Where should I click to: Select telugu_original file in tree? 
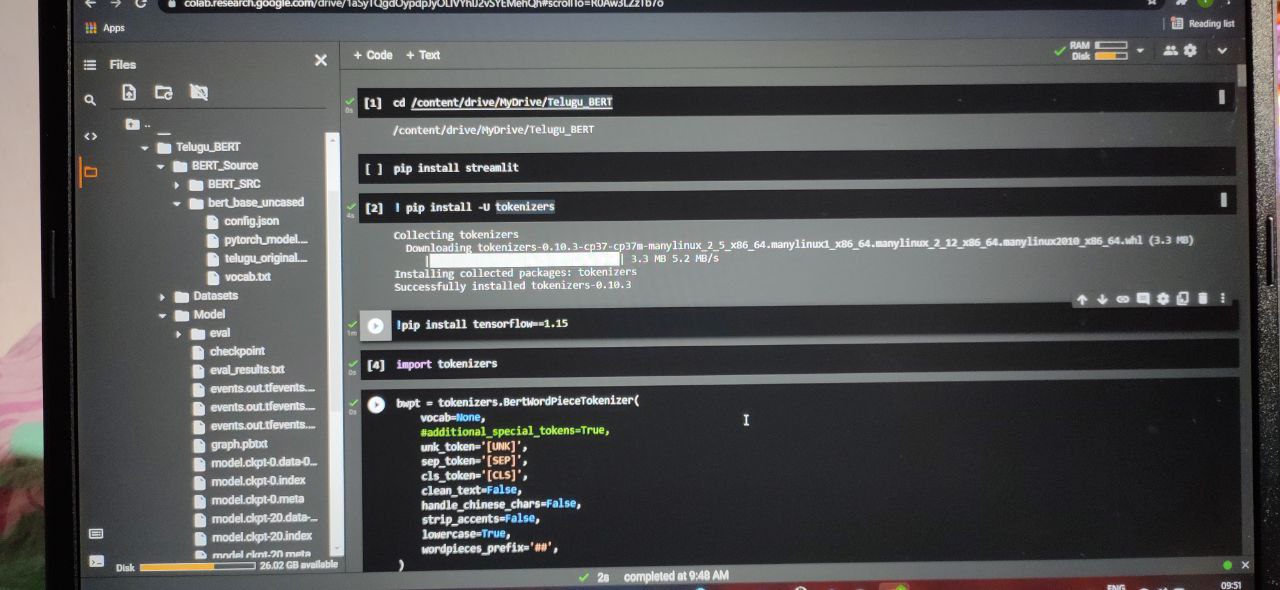click(x=266, y=258)
